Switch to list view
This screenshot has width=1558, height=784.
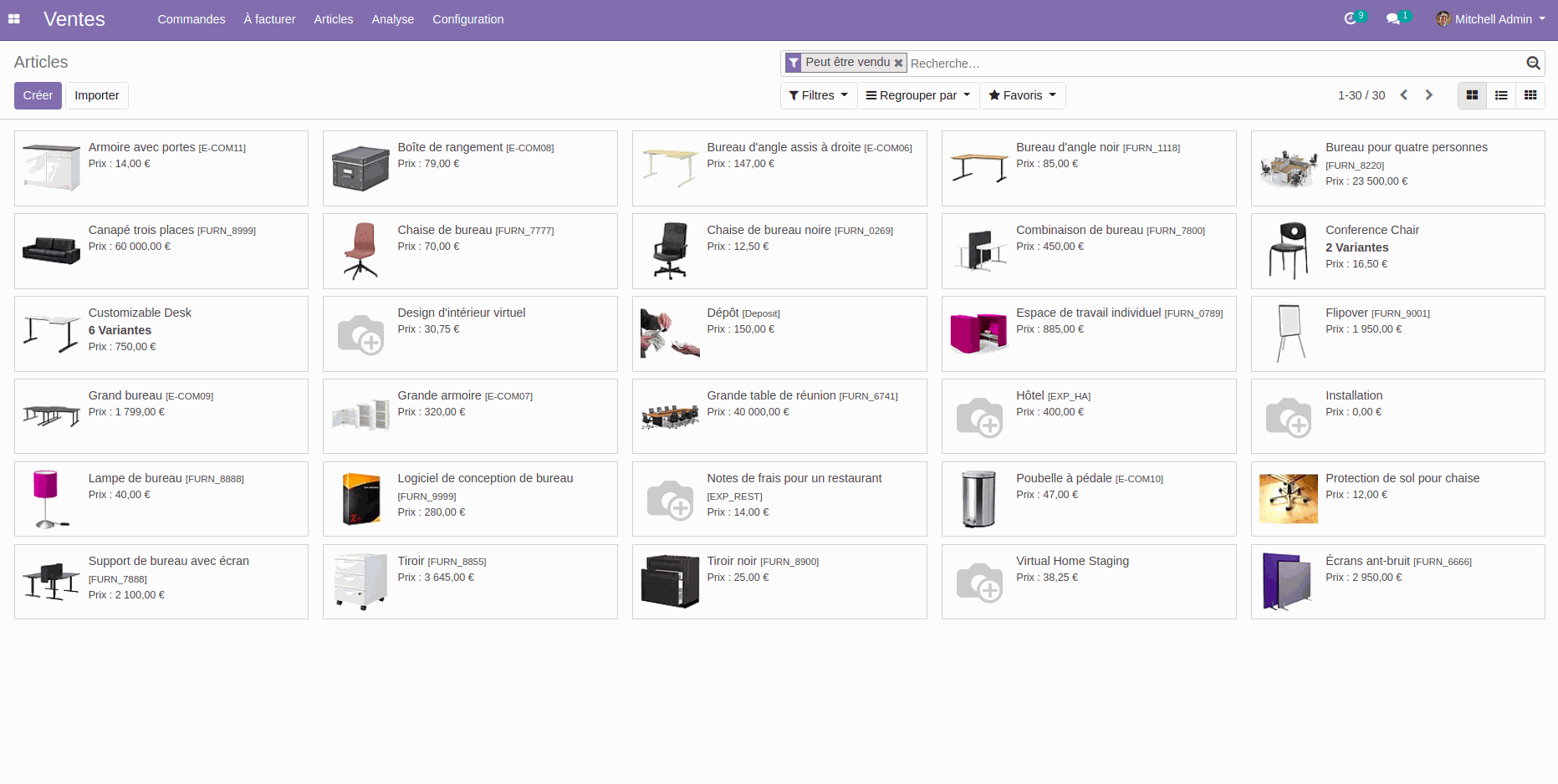pyautogui.click(x=1501, y=95)
